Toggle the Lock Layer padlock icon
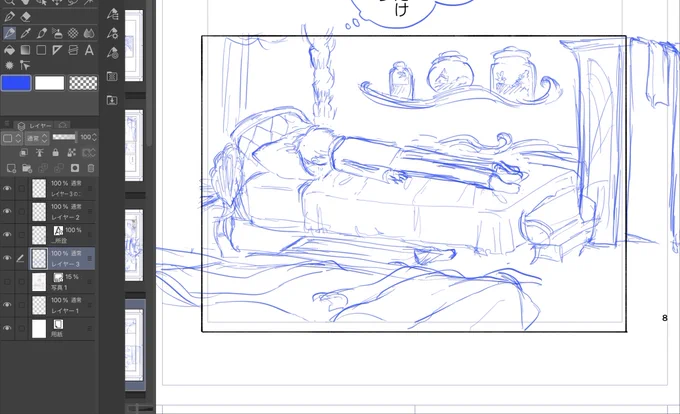Image resolution: width=680 pixels, height=414 pixels. tap(56, 153)
